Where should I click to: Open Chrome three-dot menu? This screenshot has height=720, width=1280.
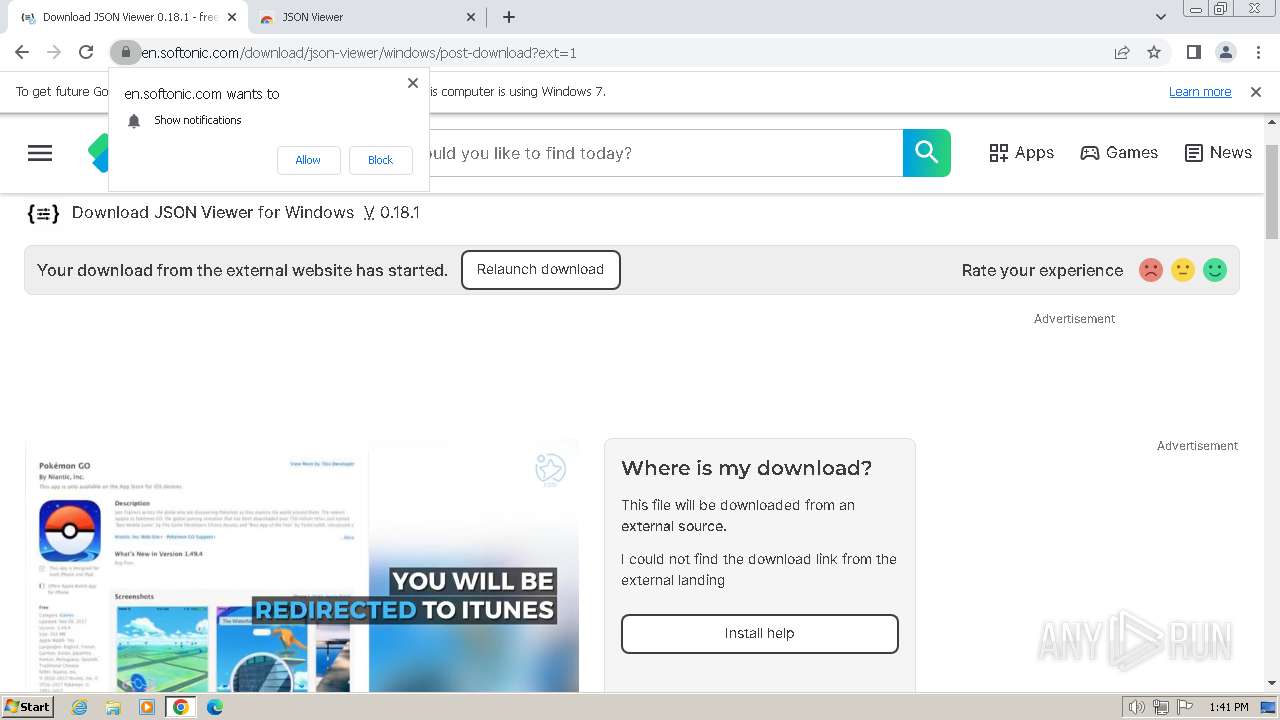point(1257,52)
